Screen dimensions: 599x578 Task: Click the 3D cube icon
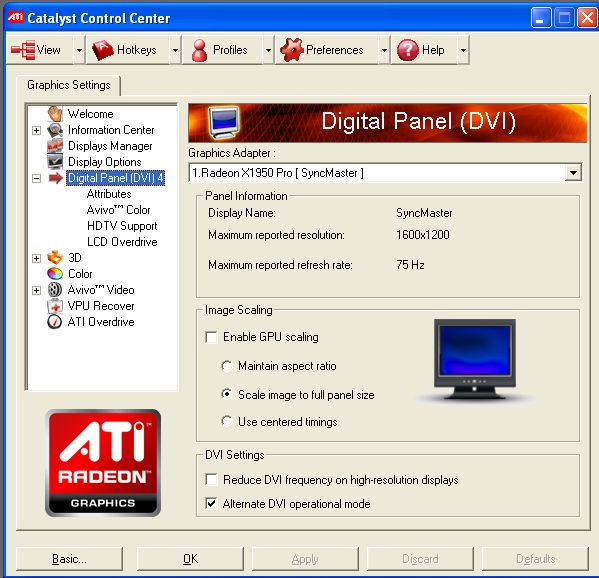coord(55,257)
